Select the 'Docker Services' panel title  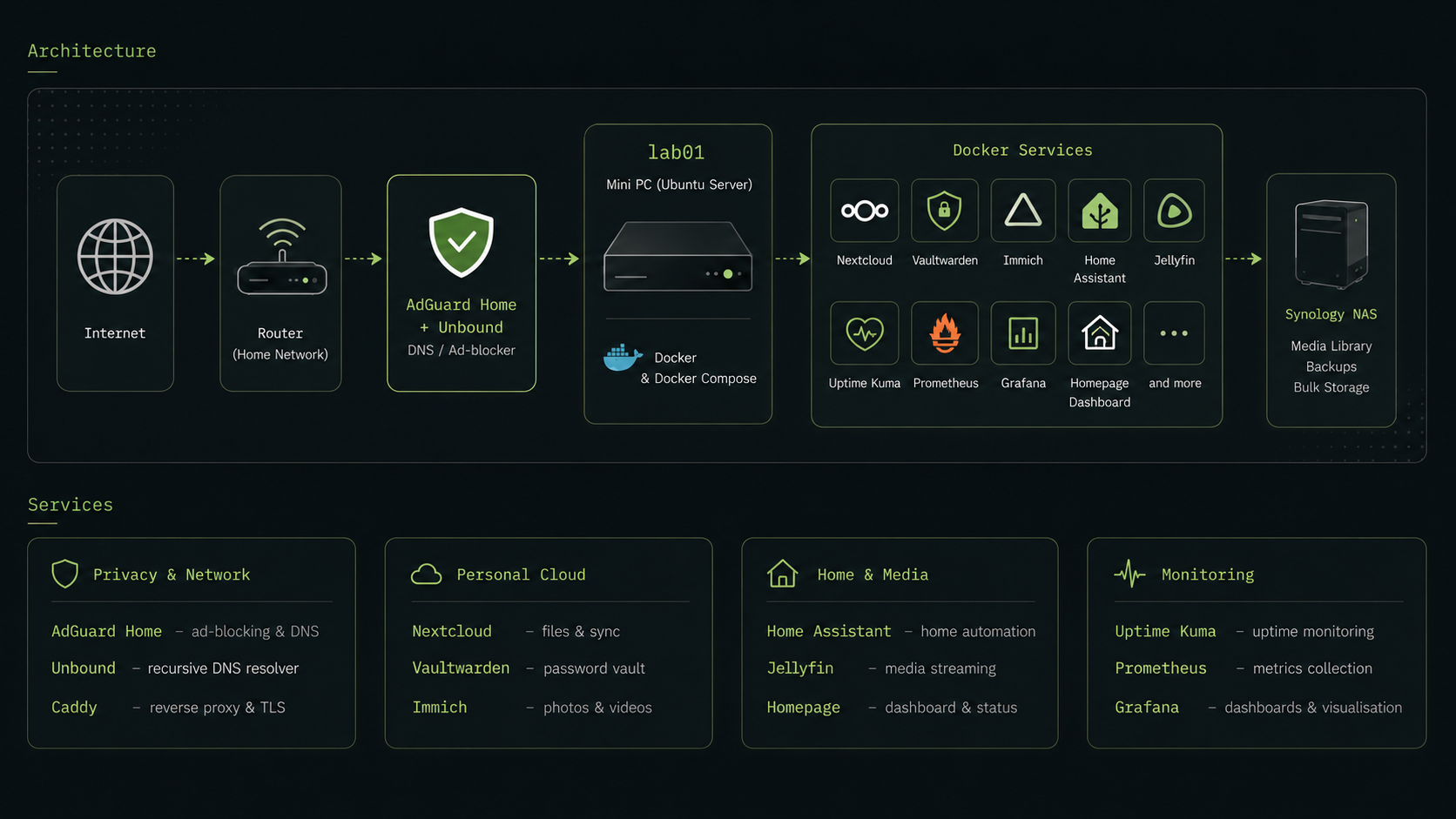(1022, 151)
